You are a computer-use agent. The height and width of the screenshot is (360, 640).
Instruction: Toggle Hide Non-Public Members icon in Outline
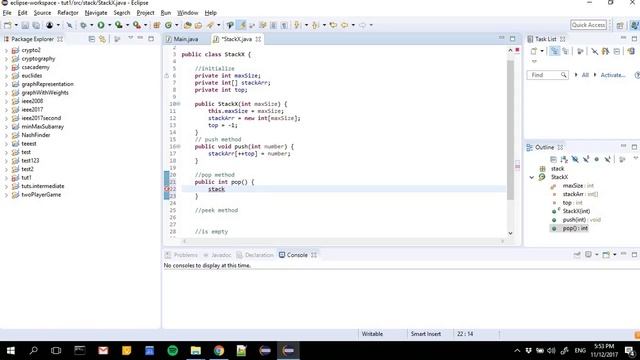click(596, 159)
